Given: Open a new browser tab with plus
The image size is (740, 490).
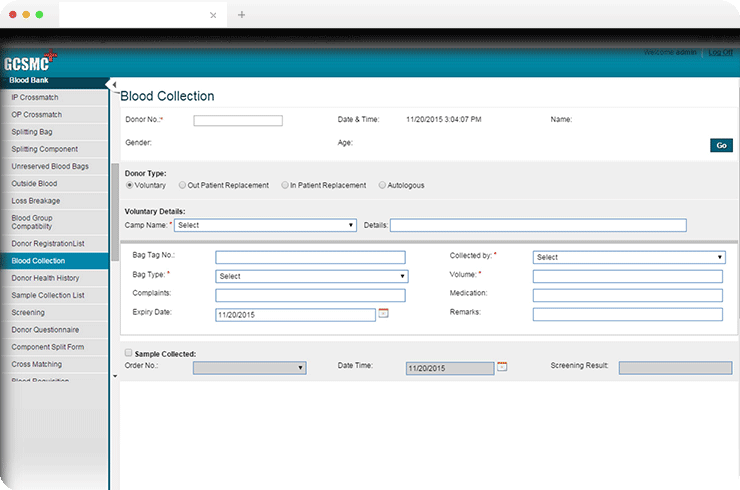Looking at the screenshot, I should [x=242, y=15].
